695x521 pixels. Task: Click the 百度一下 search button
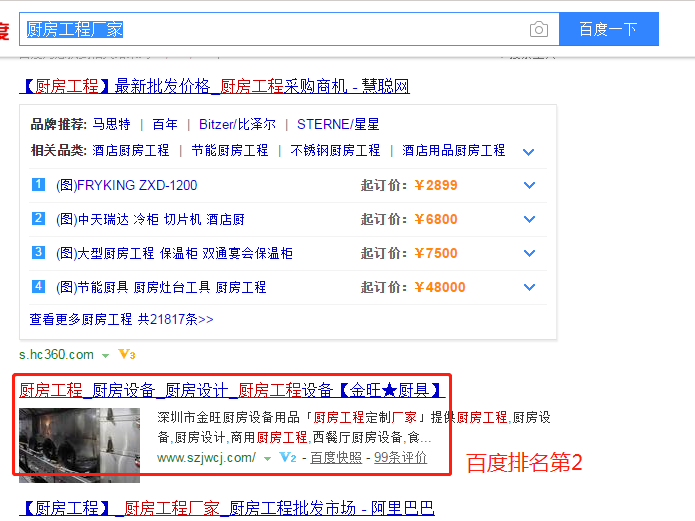tap(608, 29)
